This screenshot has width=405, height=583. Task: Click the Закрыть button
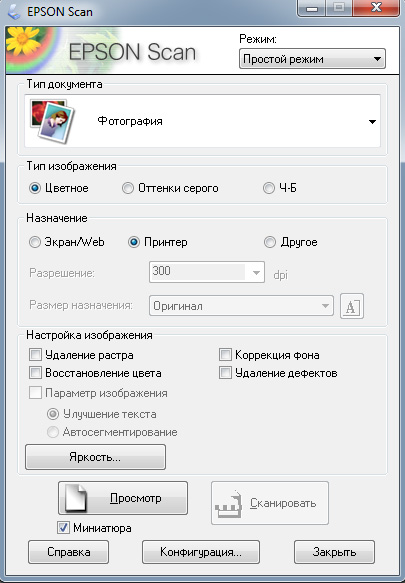point(334,552)
